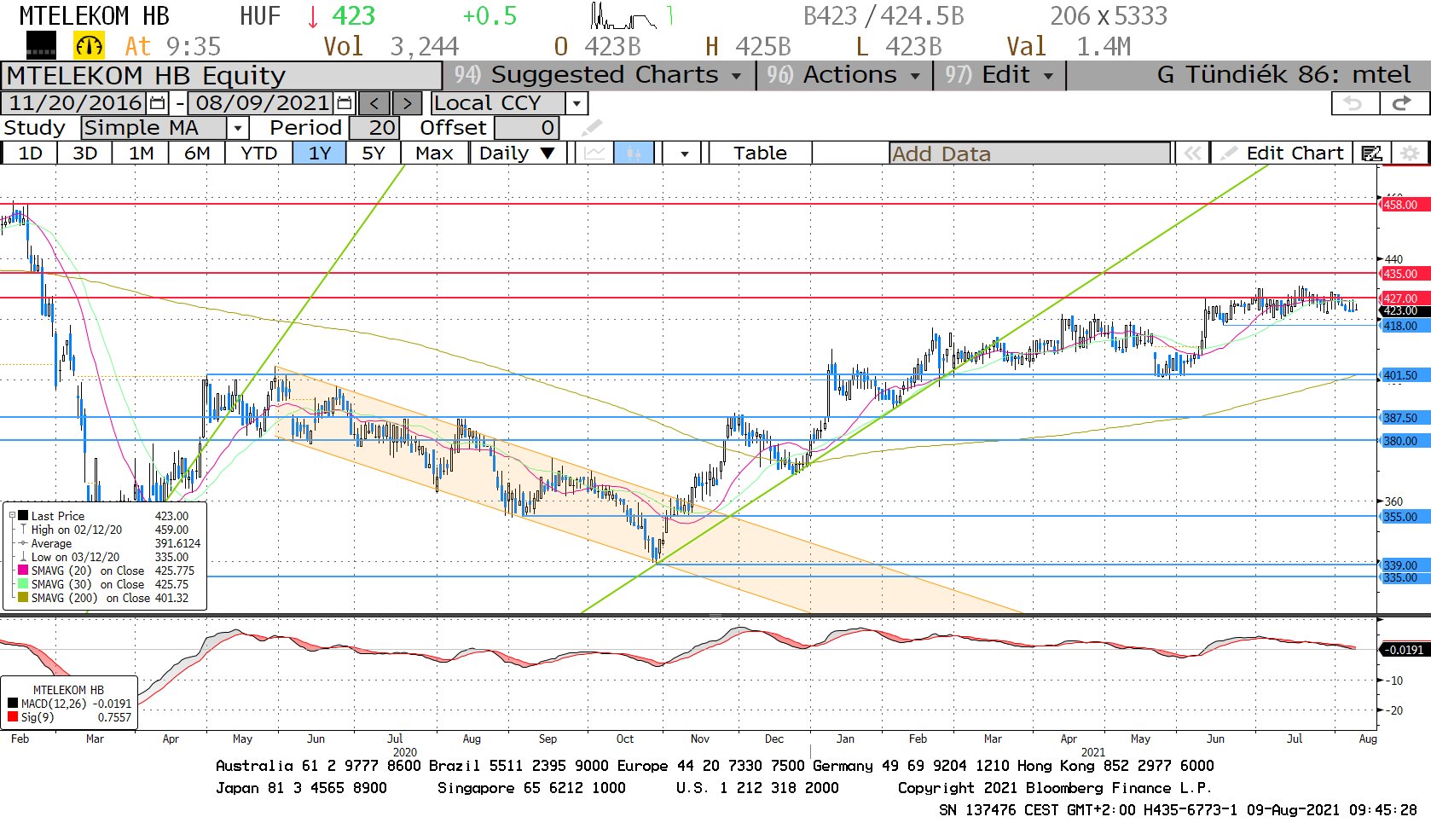Viewport: 1431px width, 840px height.
Task: Click the start date field 11/20/2016
Action: (x=75, y=103)
